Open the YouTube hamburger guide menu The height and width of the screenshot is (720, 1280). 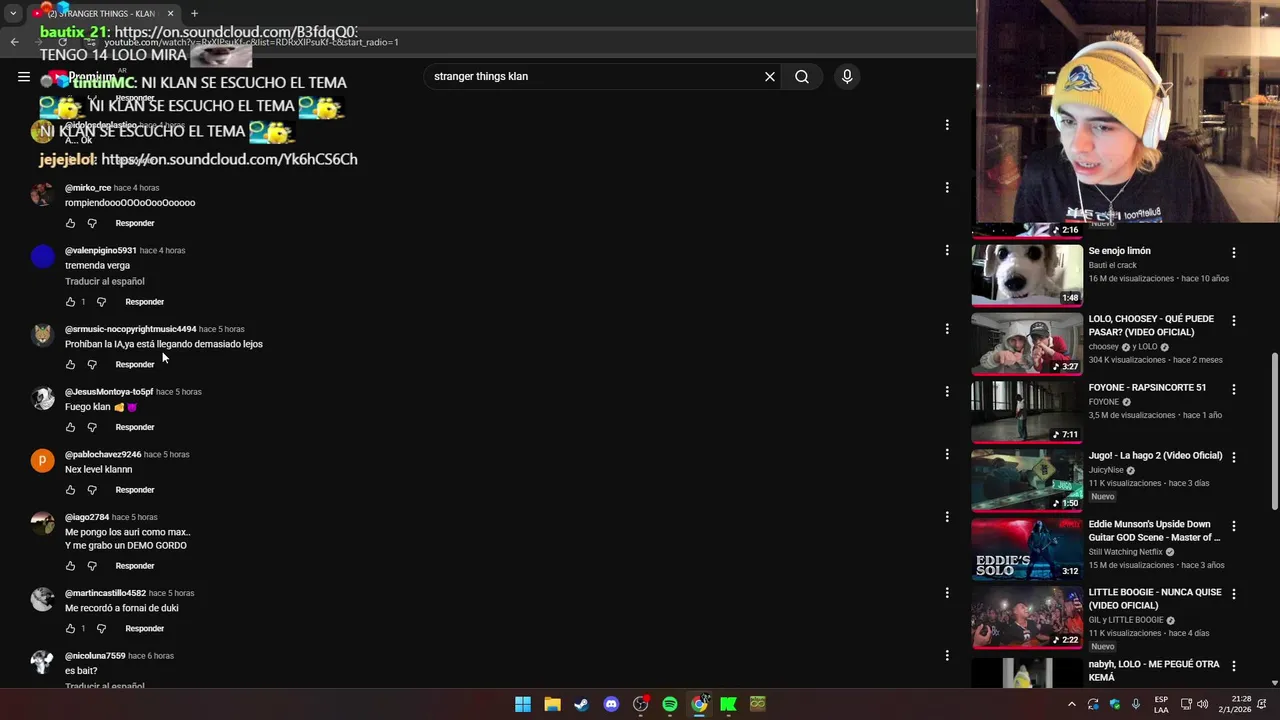pyautogui.click(x=24, y=76)
